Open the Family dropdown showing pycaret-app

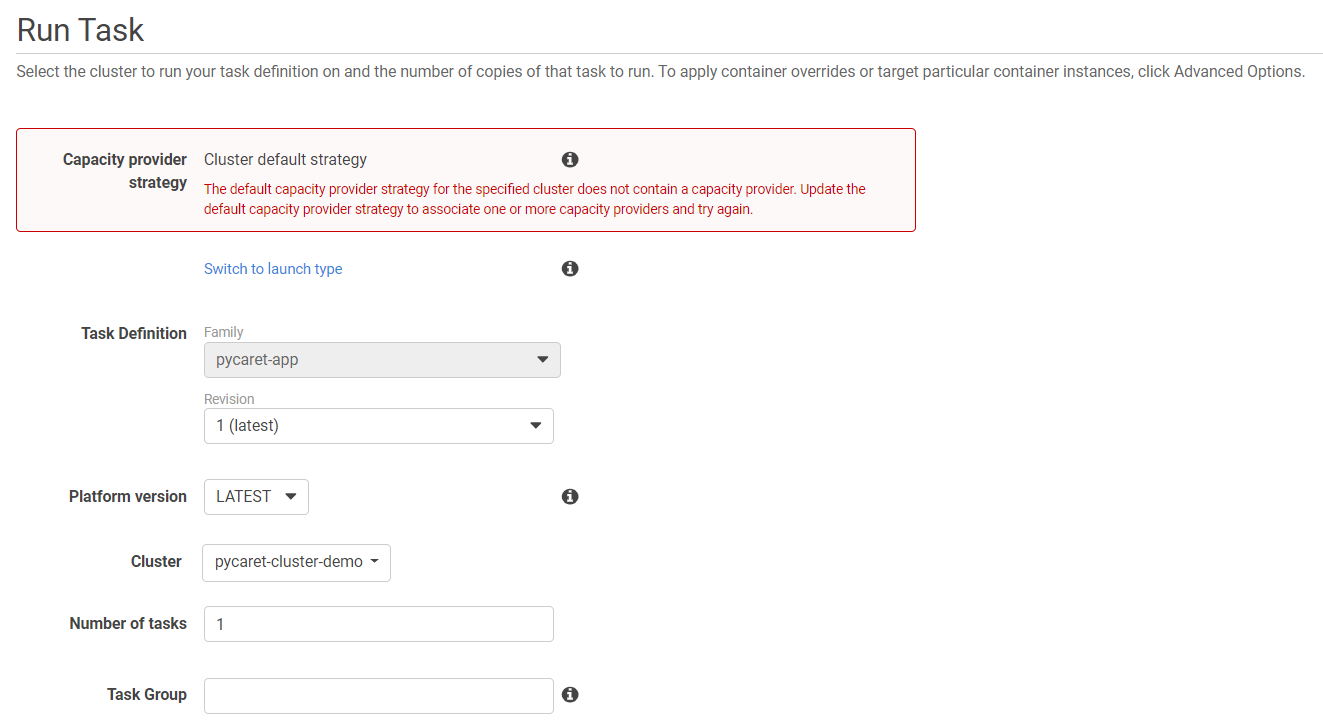pos(382,360)
